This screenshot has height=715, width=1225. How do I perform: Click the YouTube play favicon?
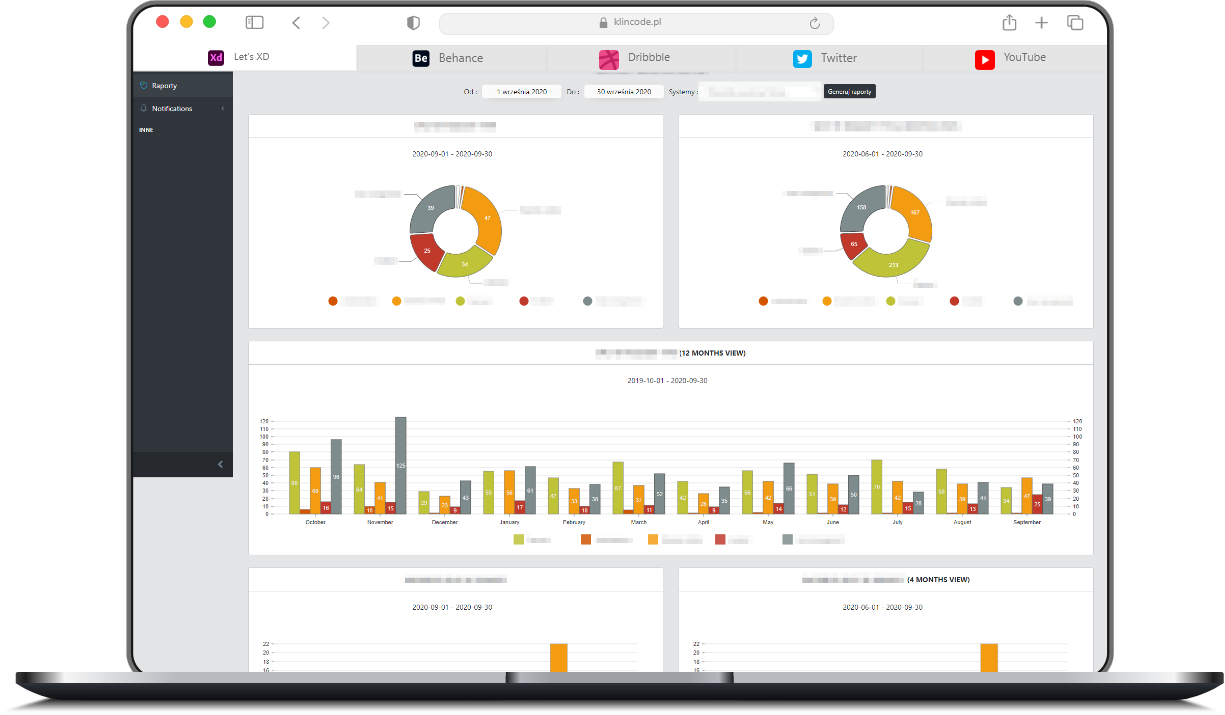pos(985,60)
